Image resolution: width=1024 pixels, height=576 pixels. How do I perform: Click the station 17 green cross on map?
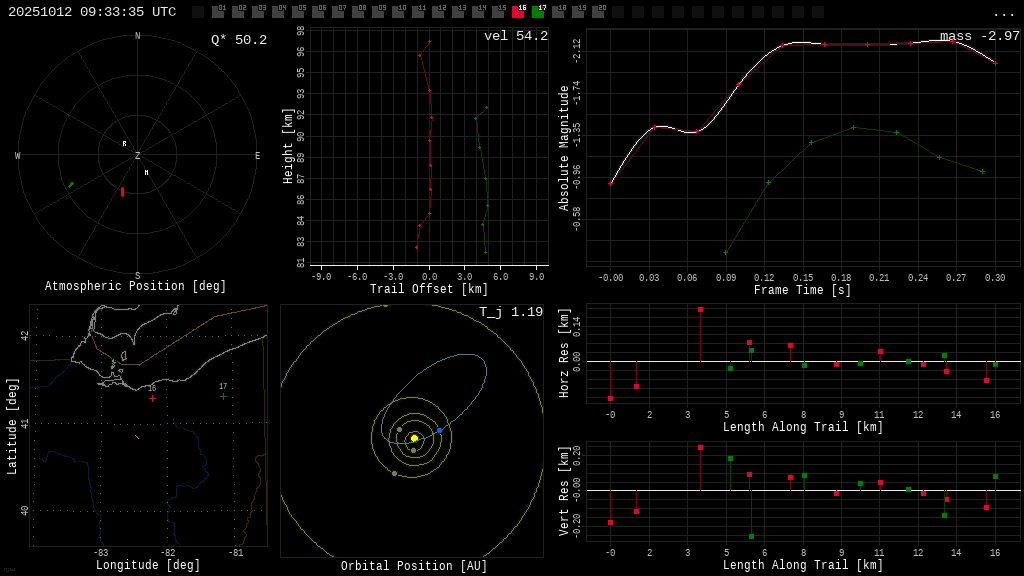223,397
